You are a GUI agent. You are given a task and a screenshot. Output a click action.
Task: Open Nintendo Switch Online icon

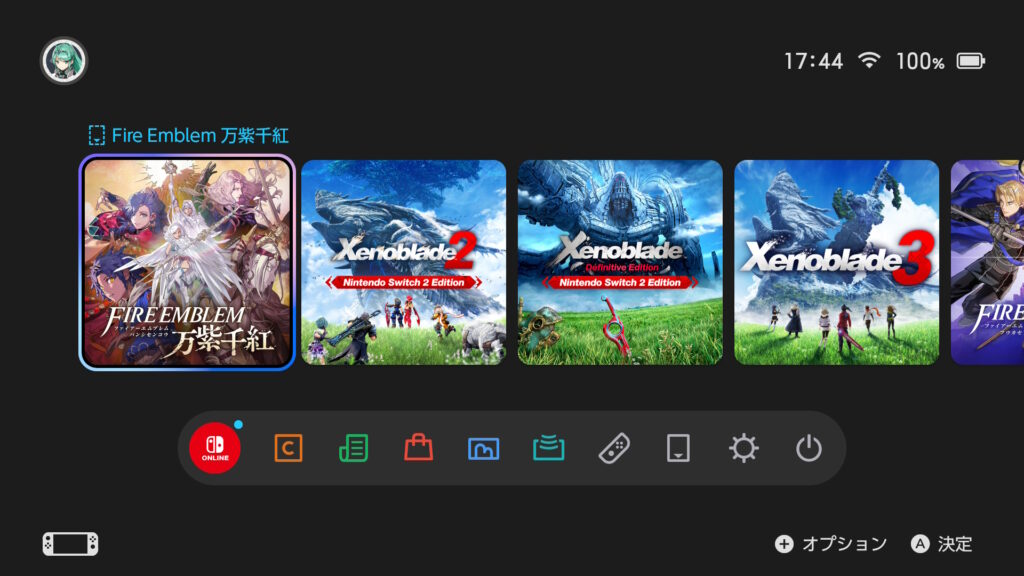pos(215,448)
